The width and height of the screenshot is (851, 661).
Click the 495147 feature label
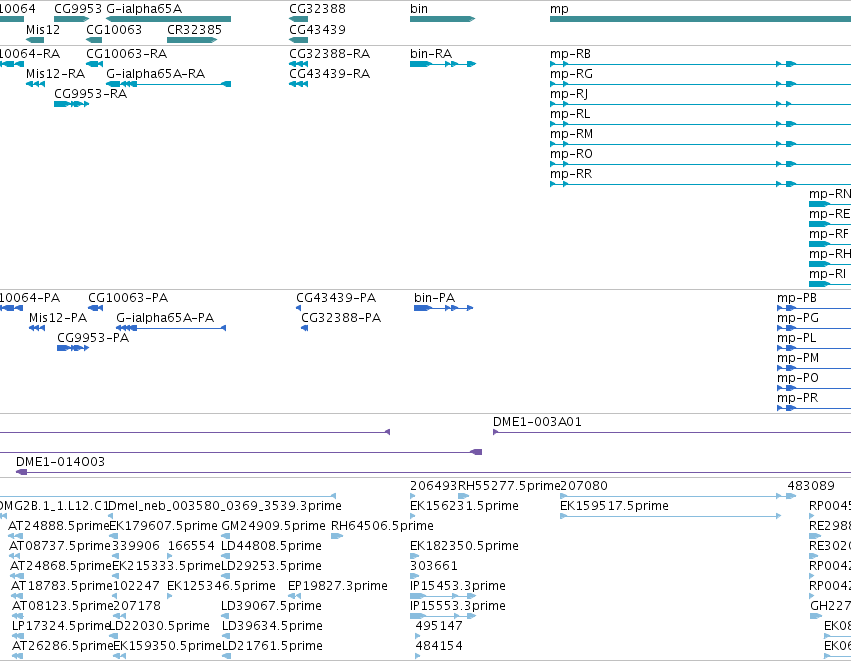click(x=439, y=626)
